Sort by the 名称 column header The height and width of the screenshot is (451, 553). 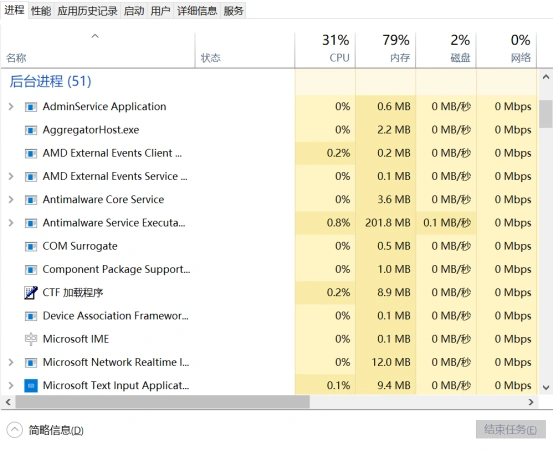[98, 50]
